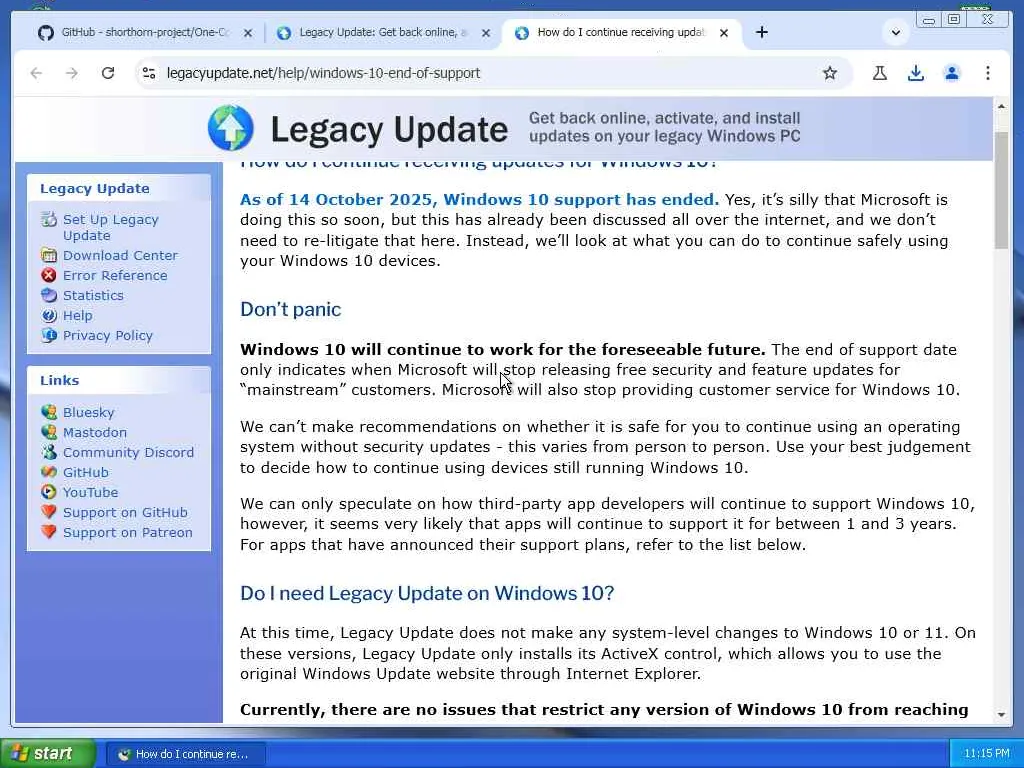Close the Legacy Update: Get back online tab

(485, 33)
